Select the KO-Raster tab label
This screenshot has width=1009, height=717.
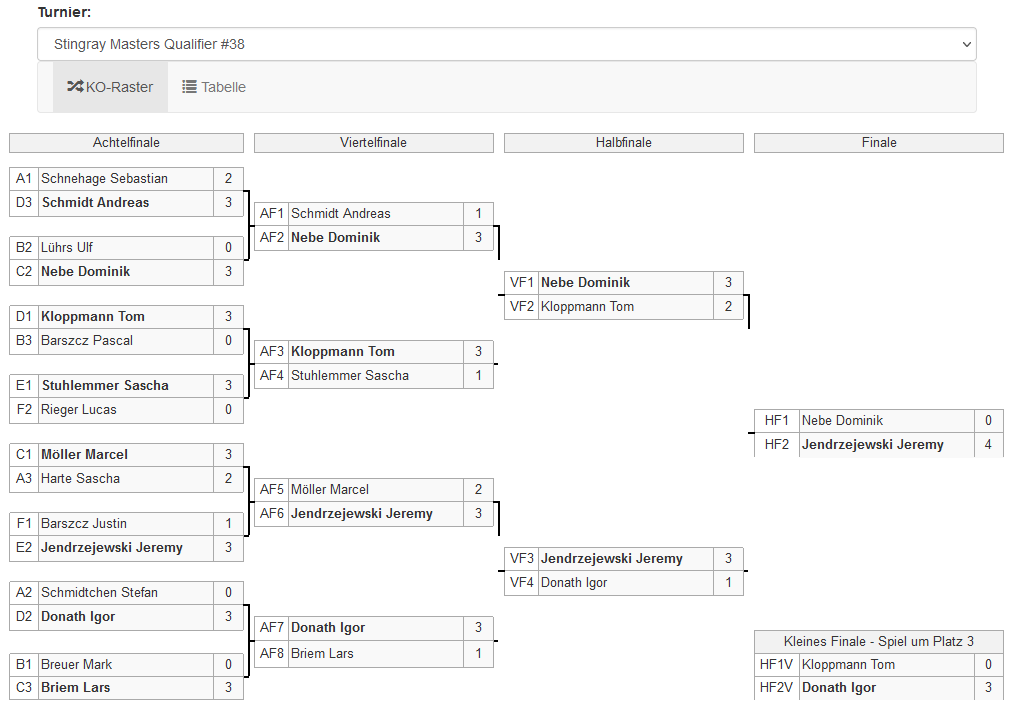pyautogui.click(x=119, y=87)
